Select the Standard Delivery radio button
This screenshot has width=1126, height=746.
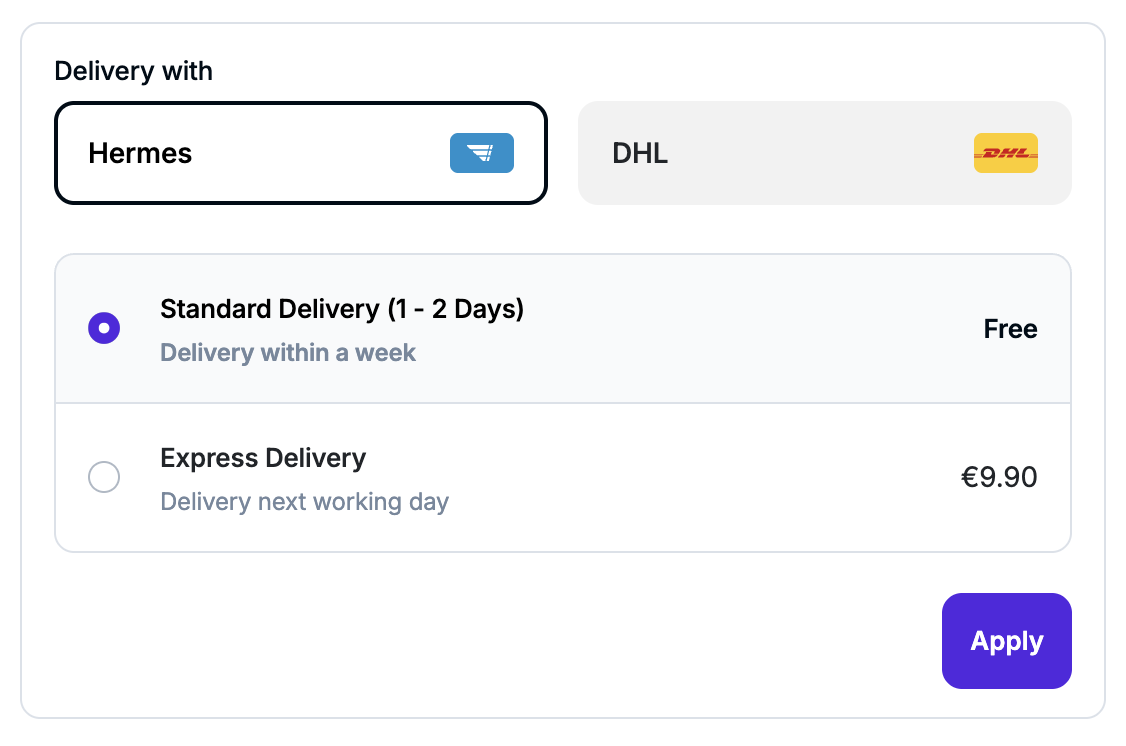tap(104, 328)
